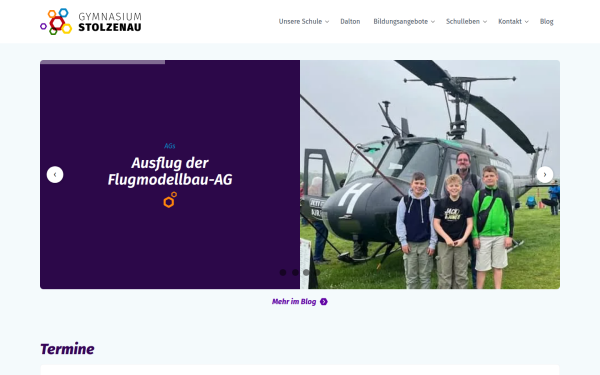This screenshot has height=375, width=600.
Task: Open the Ausflug der Flugmodellbau-AG article
Action: click(170, 171)
